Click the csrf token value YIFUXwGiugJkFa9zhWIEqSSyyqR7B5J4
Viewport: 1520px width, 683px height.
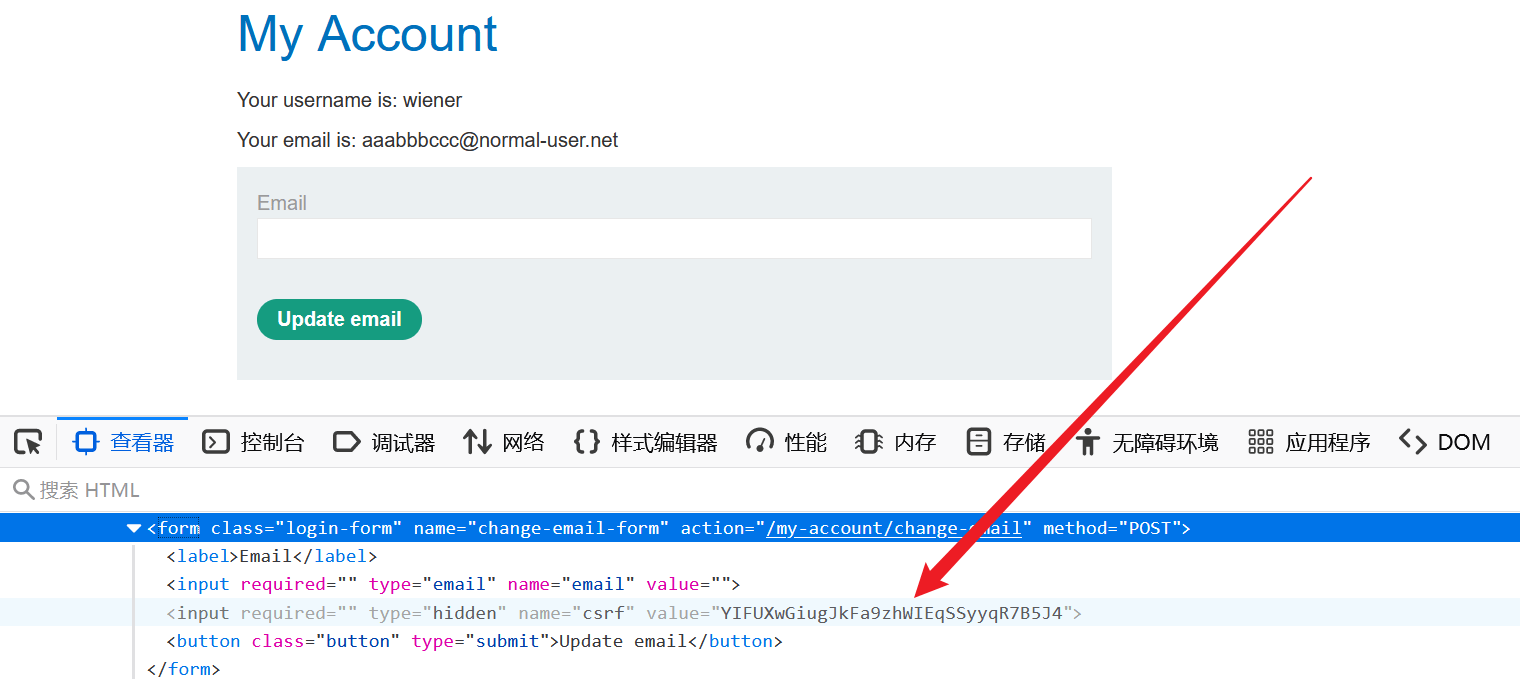pos(892,613)
